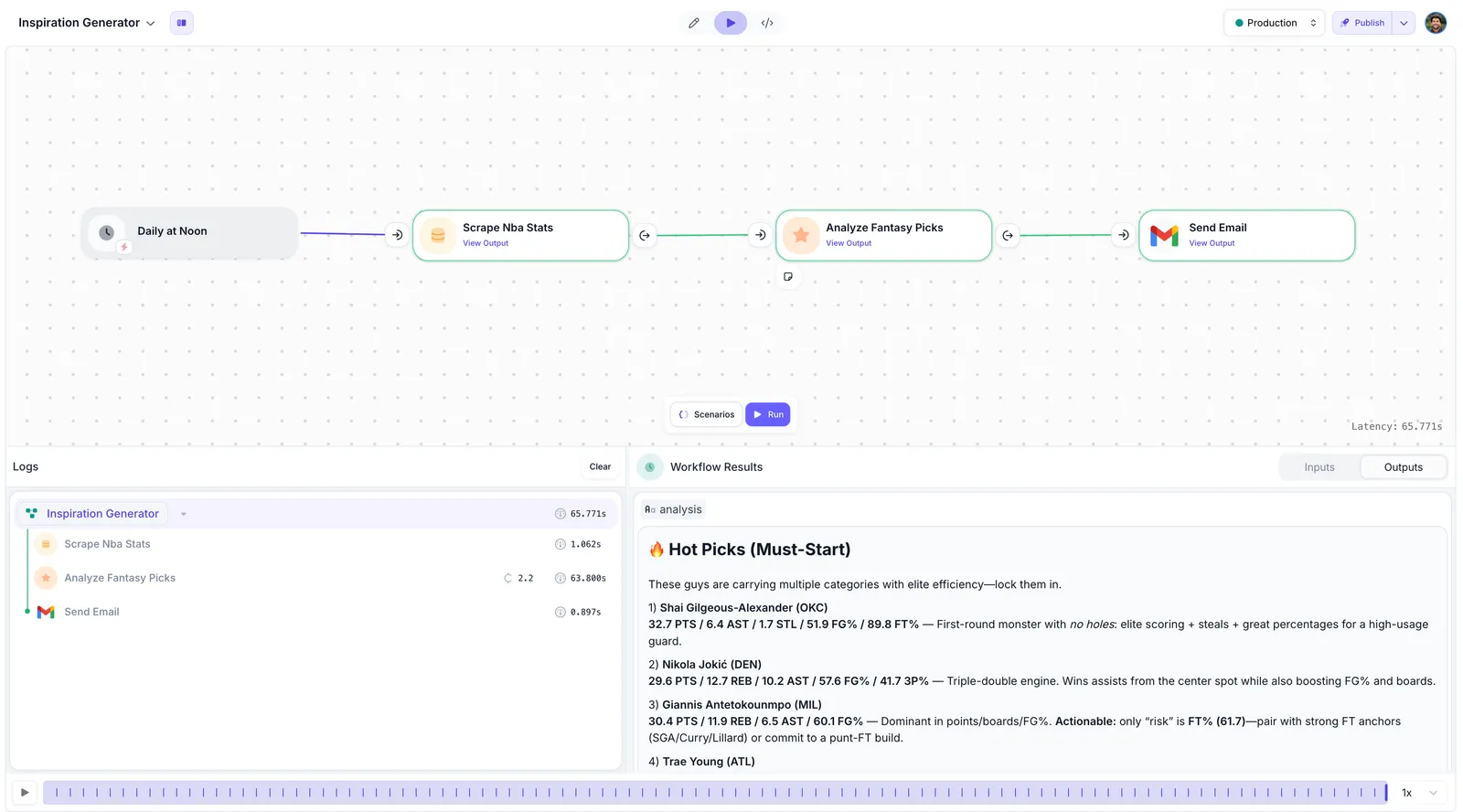Click the Latency: 65.771s readout
This screenshot has width=1463, height=812.
1396,426
